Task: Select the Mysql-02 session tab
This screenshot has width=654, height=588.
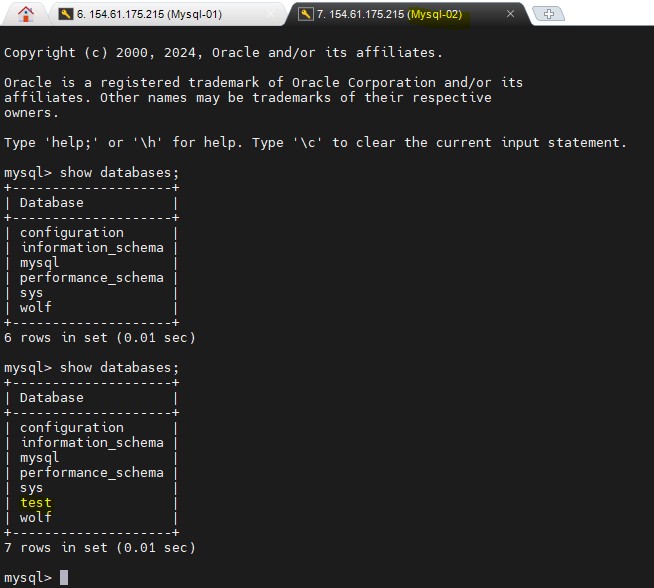Action: pyautogui.click(x=407, y=14)
